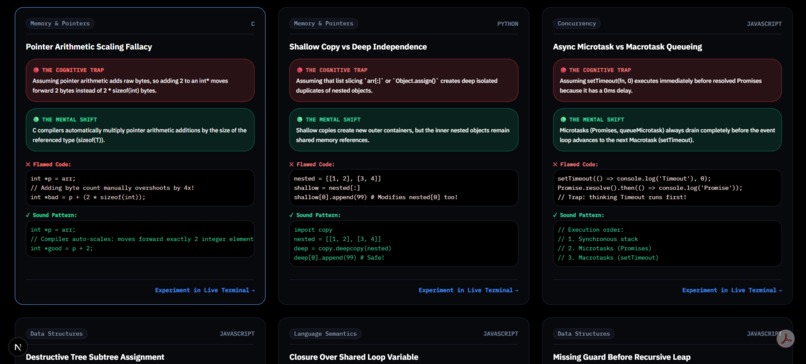Select title Pointer Arithmetic Scaling Fallacy
The height and width of the screenshot is (364, 806).
coord(89,47)
